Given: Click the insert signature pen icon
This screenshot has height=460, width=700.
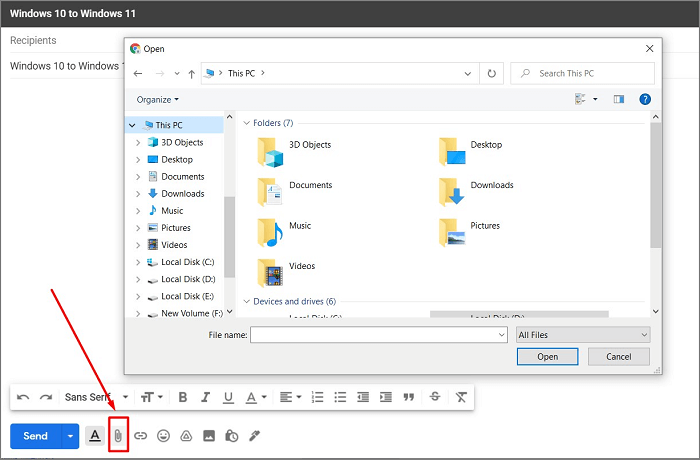Looking at the screenshot, I should tap(254, 436).
